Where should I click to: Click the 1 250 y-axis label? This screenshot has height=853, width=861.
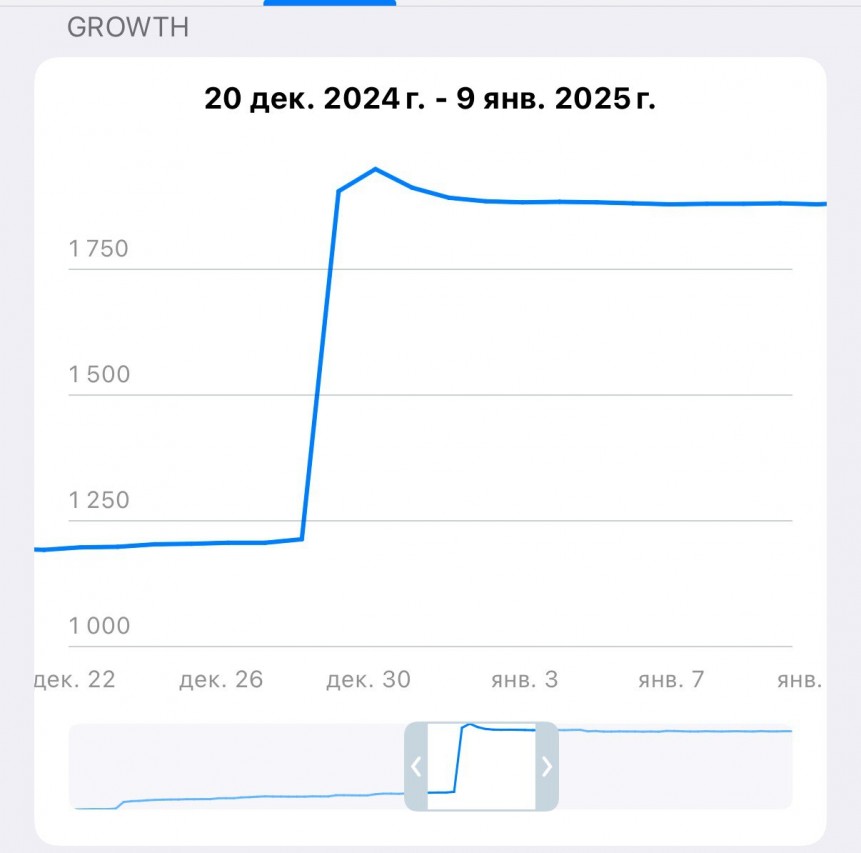coord(99,500)
